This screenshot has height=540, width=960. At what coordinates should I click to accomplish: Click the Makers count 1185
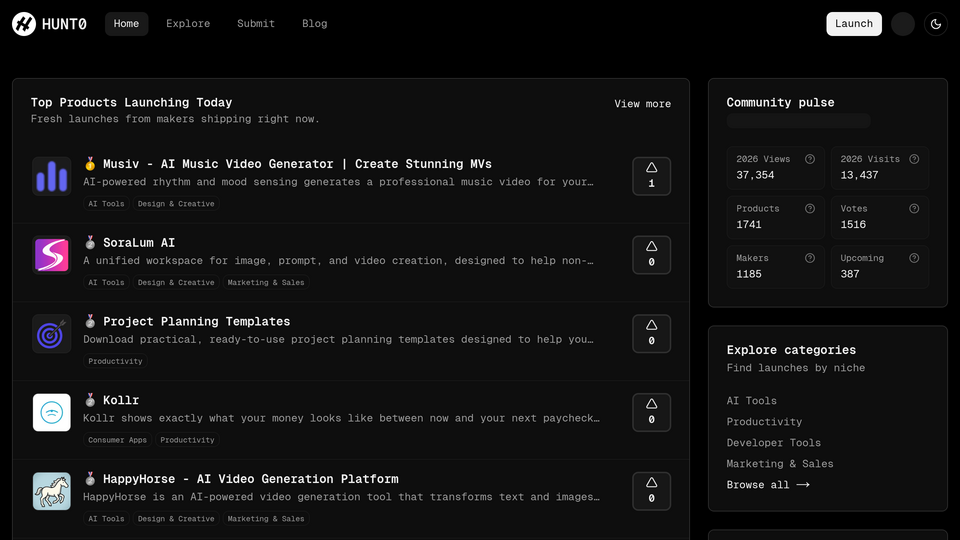(749, 274)
